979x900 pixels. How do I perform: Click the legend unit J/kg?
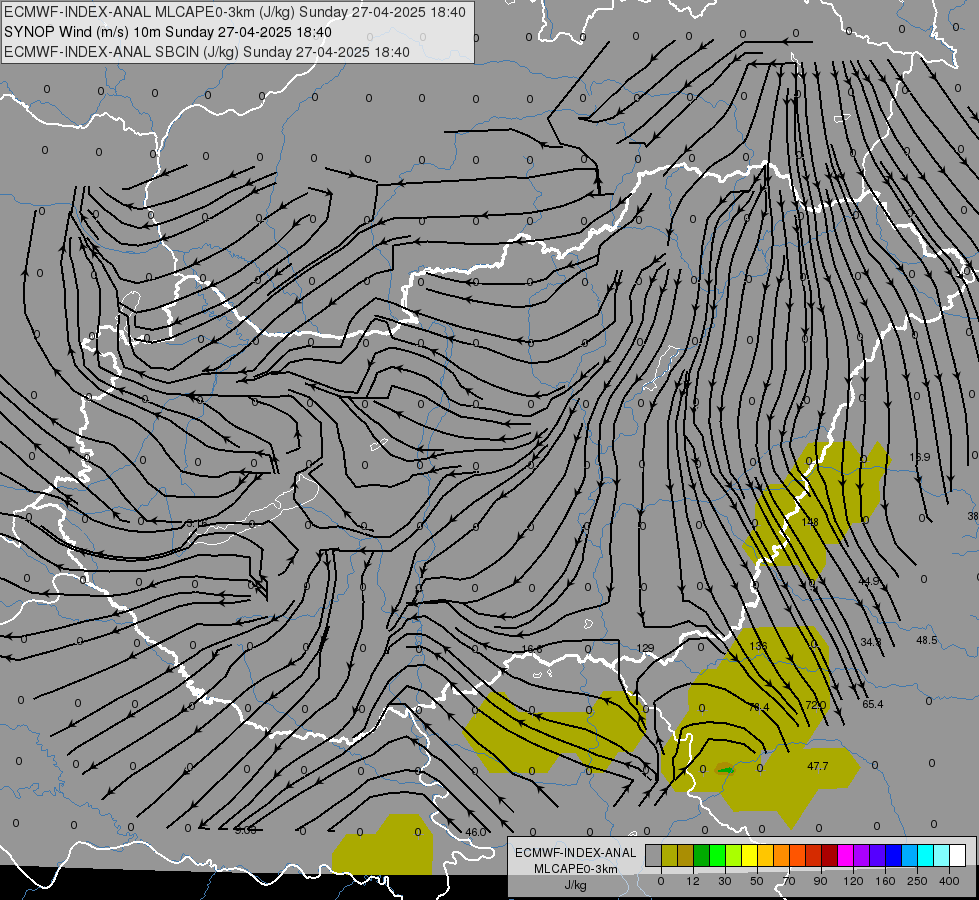[575, 885]
